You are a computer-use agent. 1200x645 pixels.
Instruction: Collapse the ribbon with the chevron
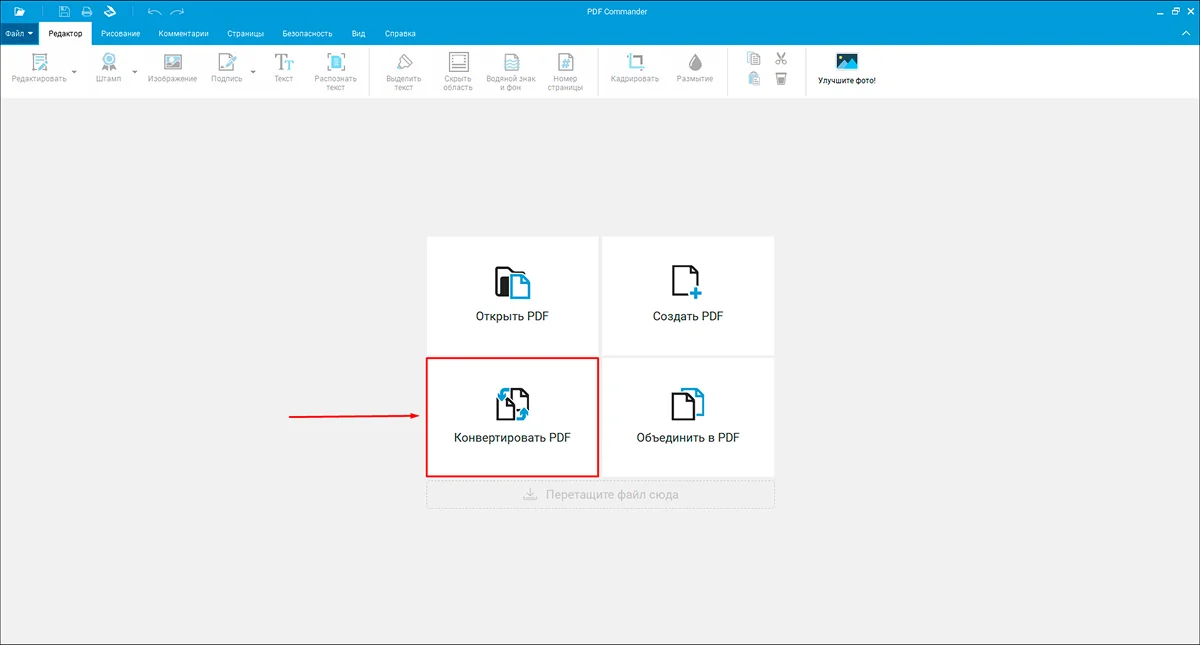1185,33
